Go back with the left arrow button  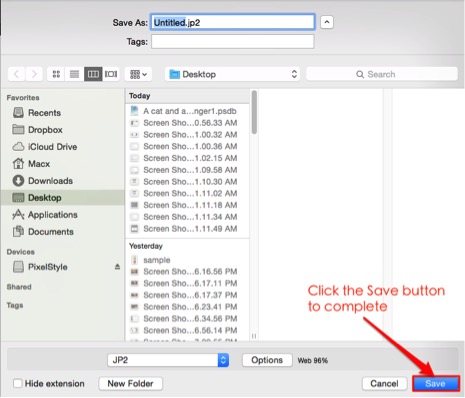click(x=16, y=74)
